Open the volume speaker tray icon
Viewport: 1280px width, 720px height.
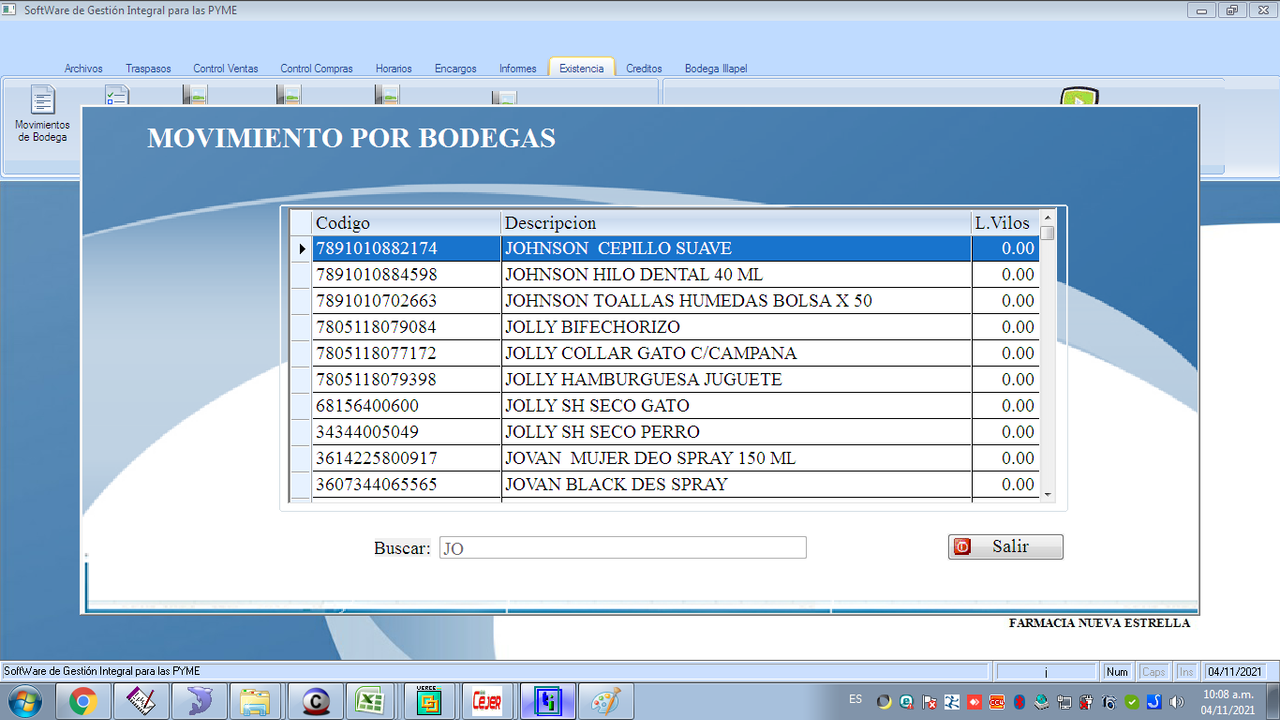[x=1177, y=702]
